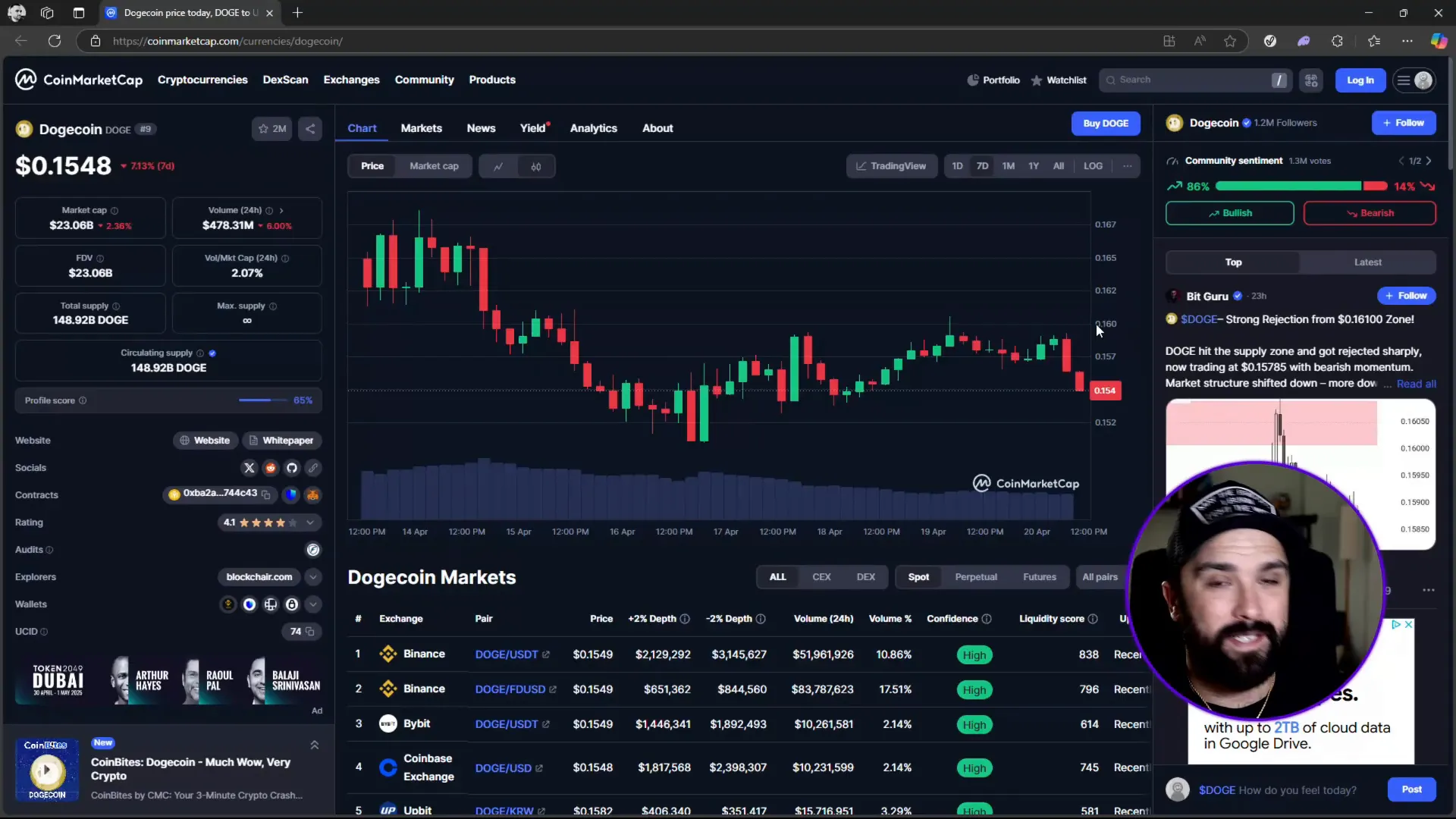
Task: Open the Whitepaper link
Action: click(x=281, y=441)
